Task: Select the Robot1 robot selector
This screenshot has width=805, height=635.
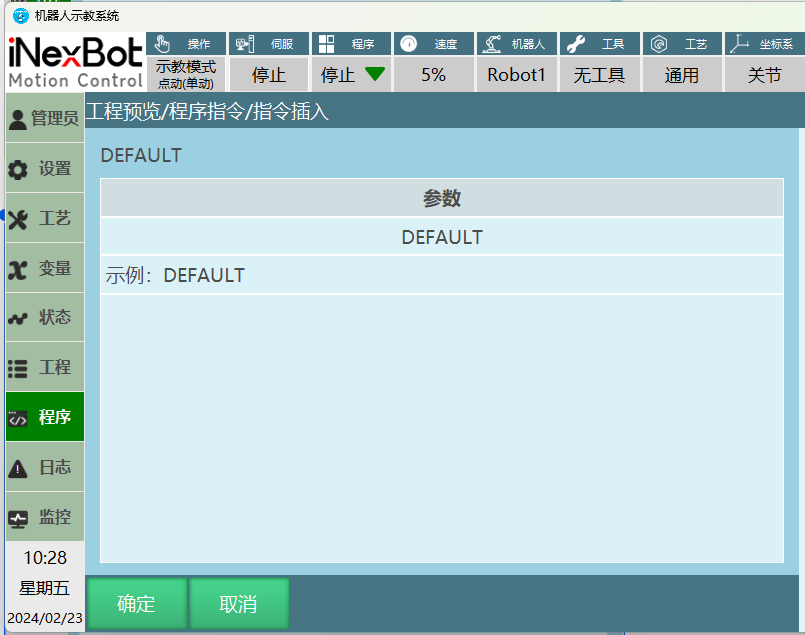Action: tap(516, 75)
